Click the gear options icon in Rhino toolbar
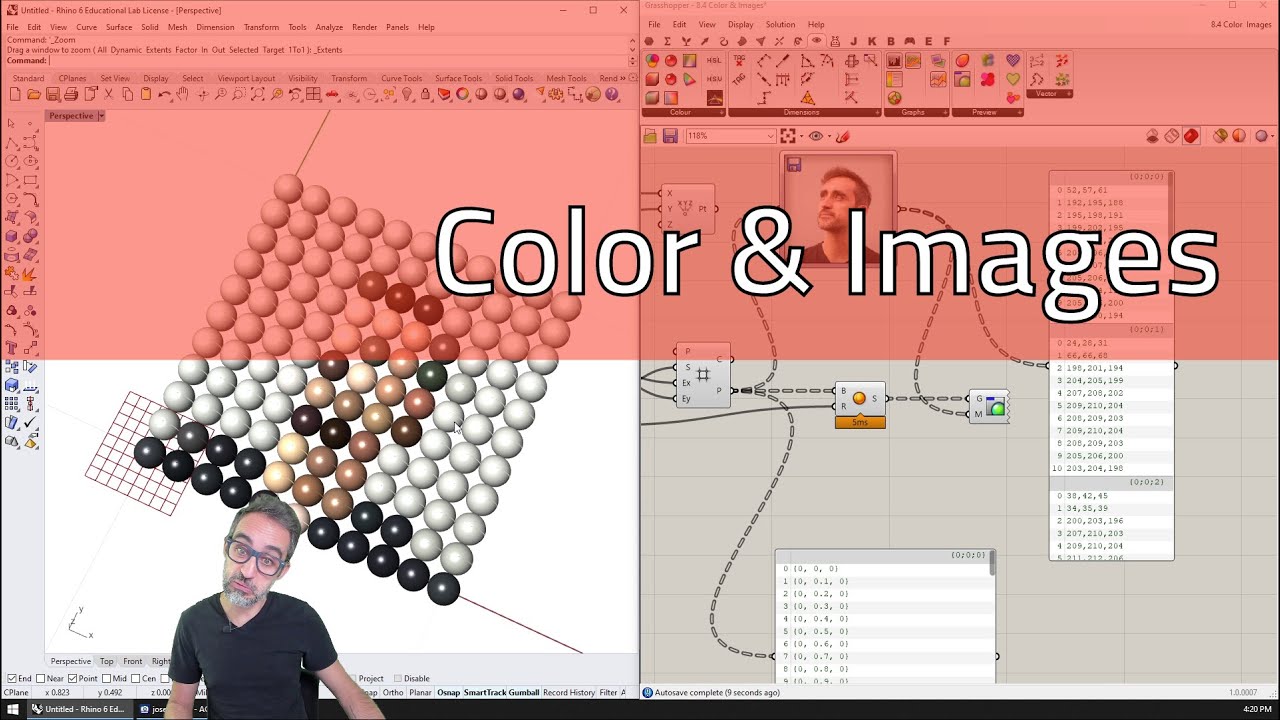1280x720 pixels. coord(555,94)
